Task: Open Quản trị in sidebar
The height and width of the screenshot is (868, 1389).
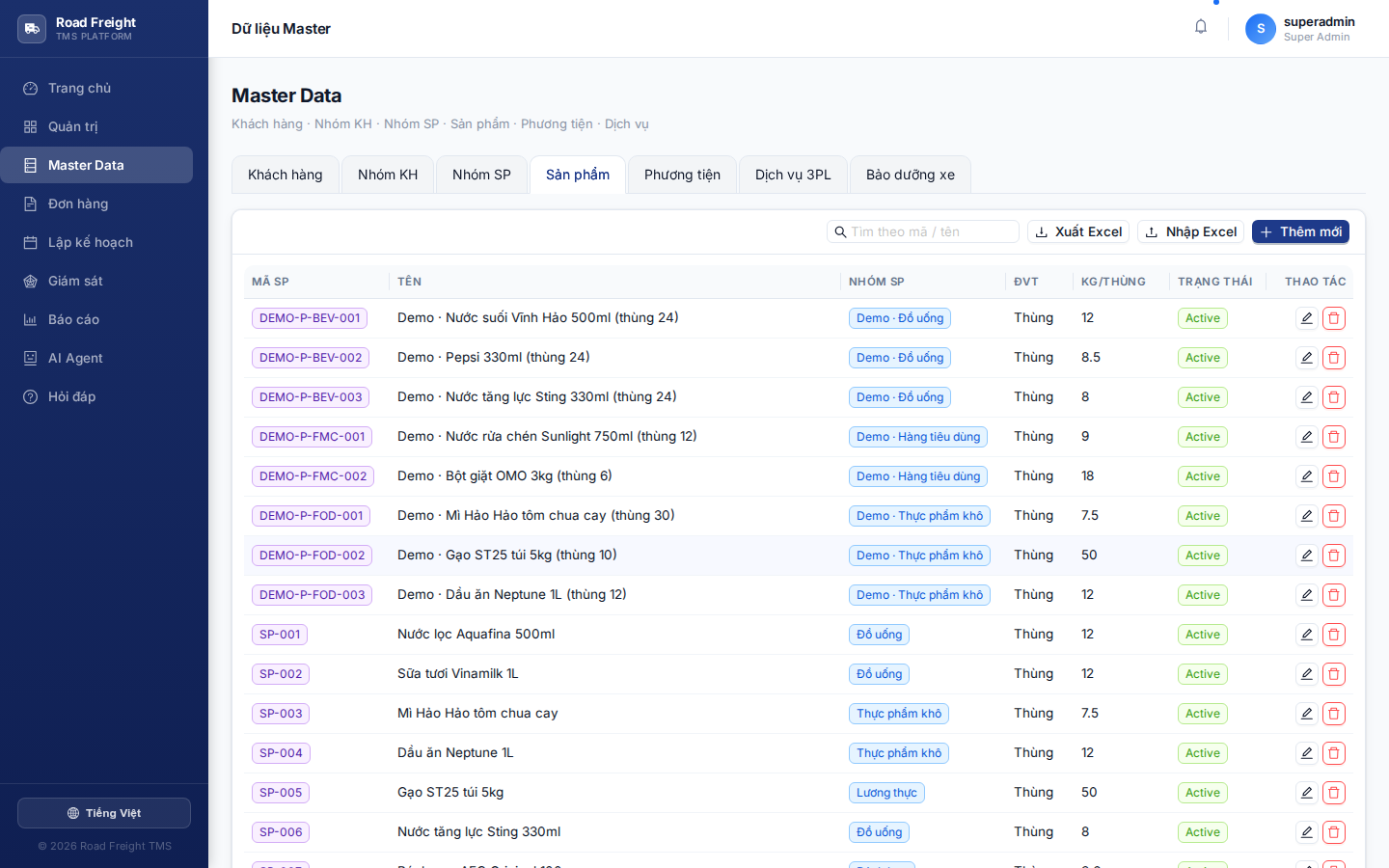Action: (96, 126)
